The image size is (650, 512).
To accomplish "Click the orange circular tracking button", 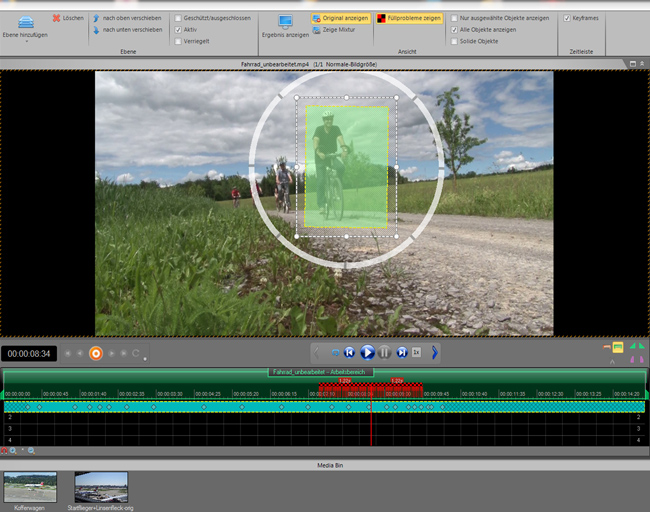I will click(96, 353).
